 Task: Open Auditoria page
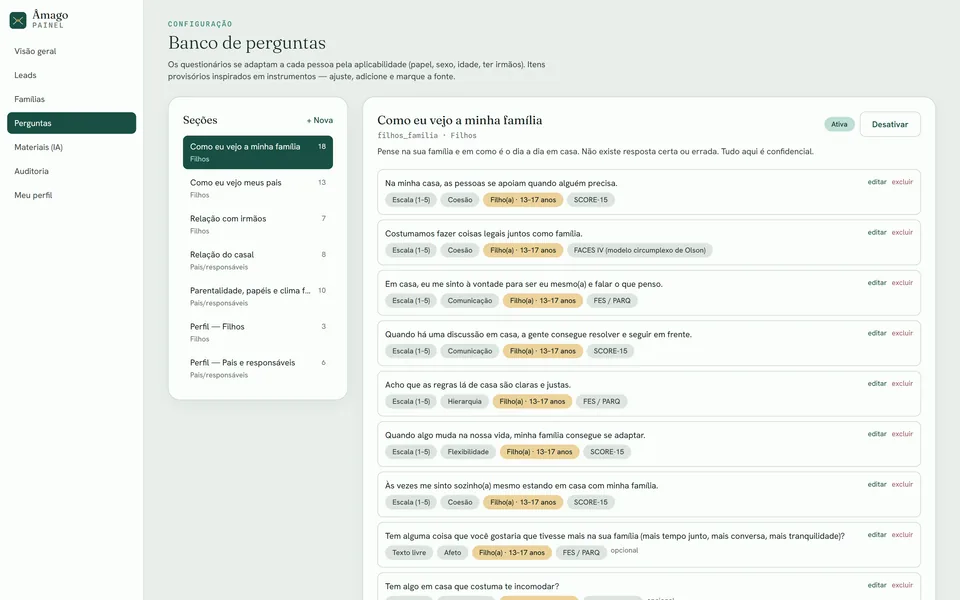point(72,171)
